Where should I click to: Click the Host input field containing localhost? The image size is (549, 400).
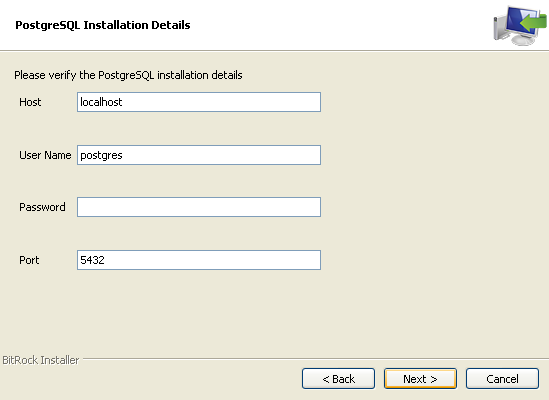click(x=199, y=102)
